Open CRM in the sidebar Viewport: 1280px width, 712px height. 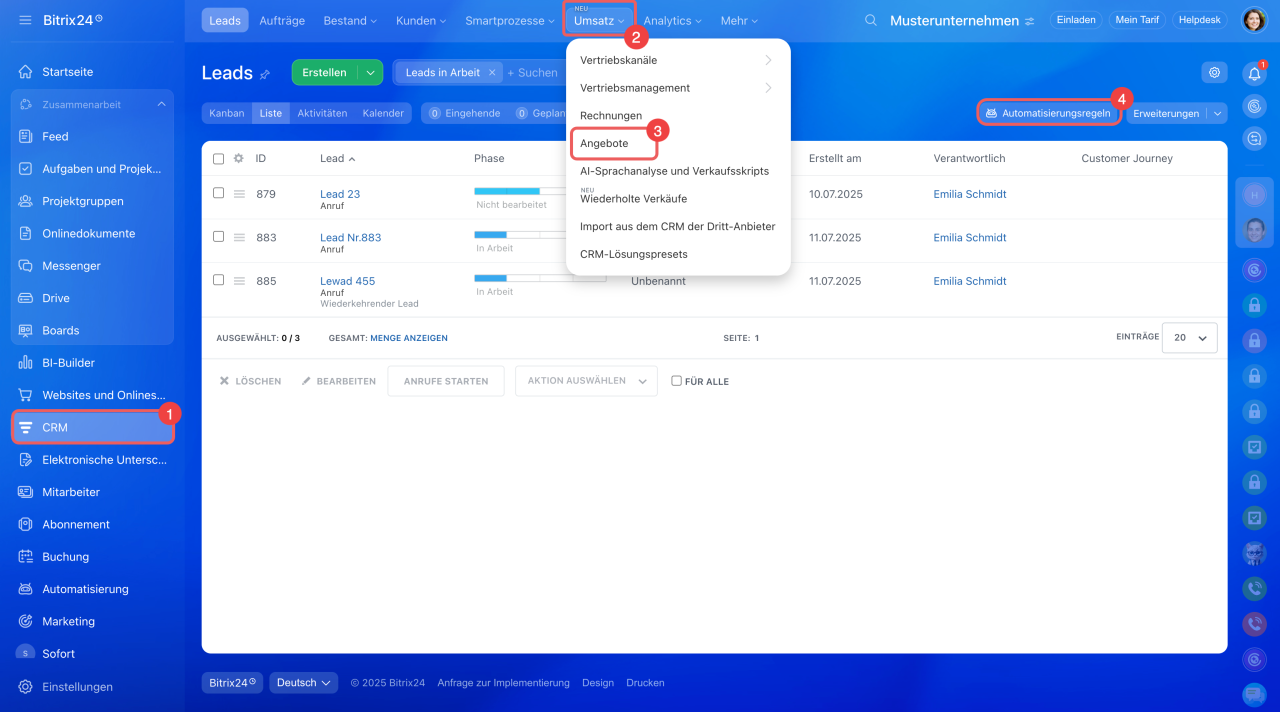pos(92,427)
